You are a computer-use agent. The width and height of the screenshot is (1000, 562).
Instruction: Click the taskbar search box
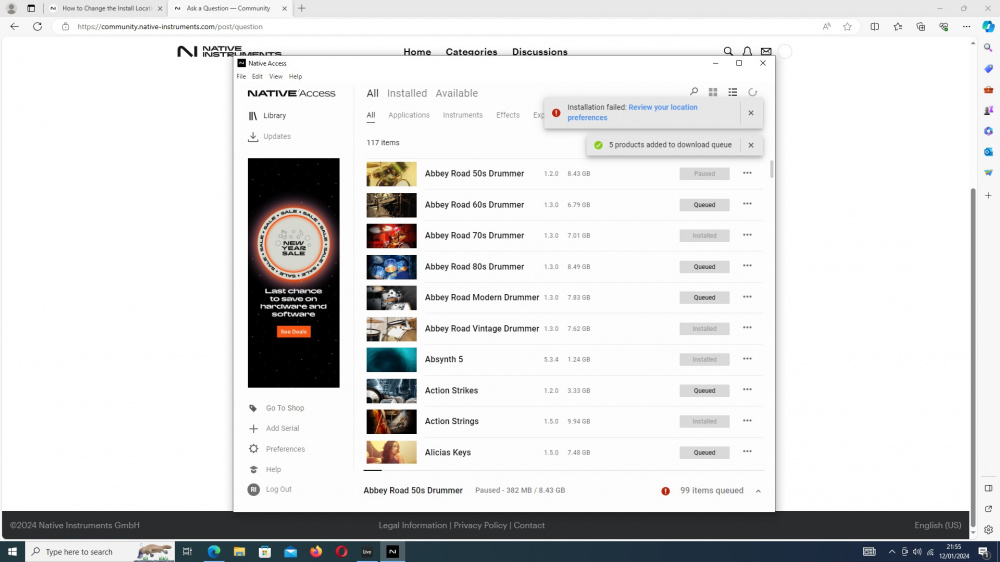coord(101,552)
